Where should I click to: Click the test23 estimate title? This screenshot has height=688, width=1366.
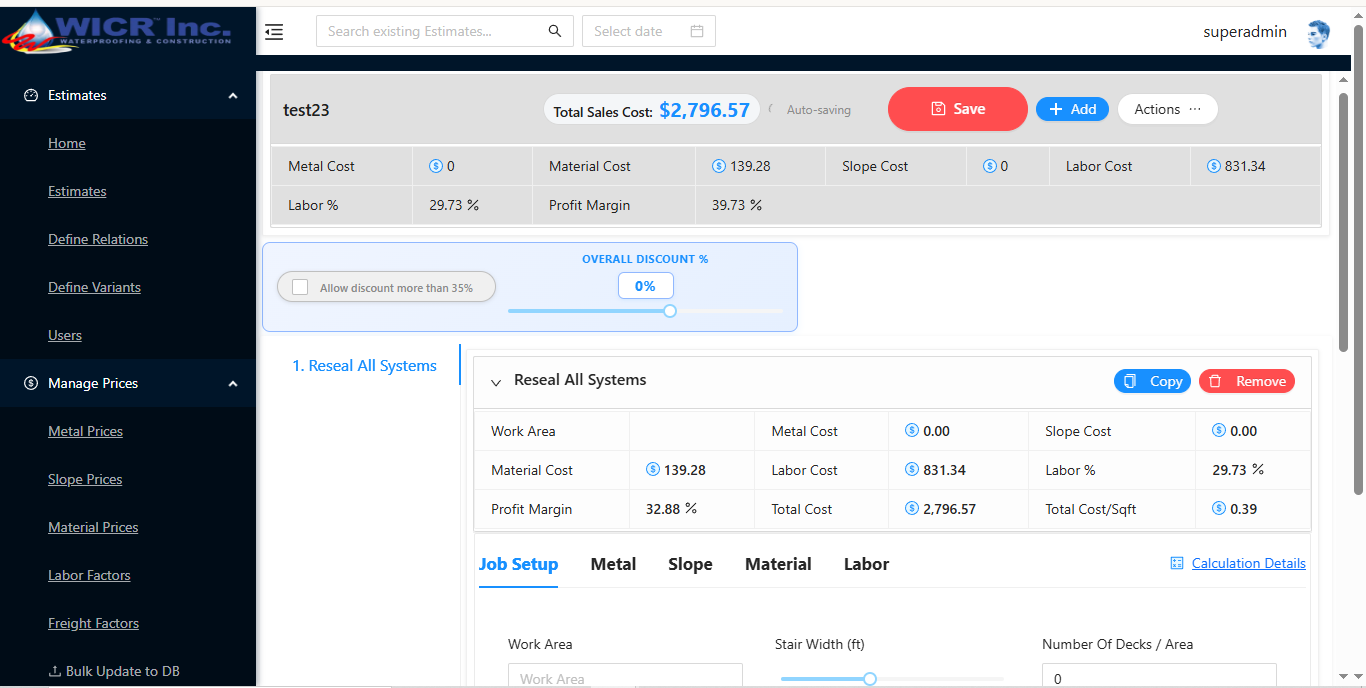[x=306, y=110]
